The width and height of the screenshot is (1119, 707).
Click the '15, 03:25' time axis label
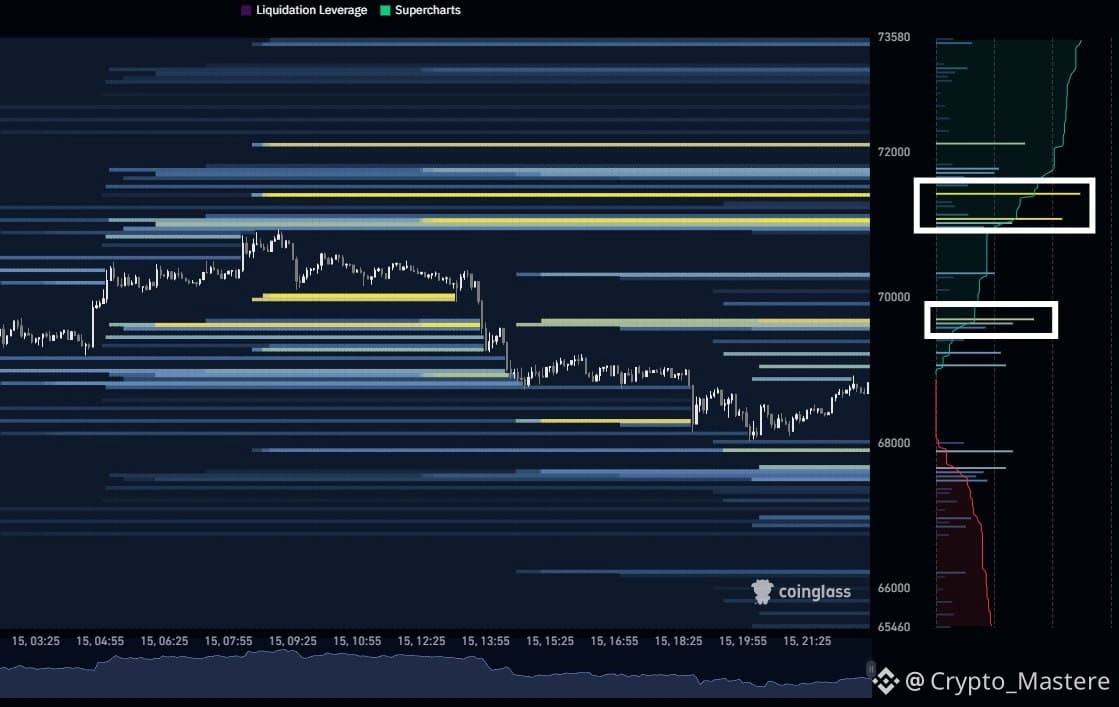[x=36, y=641]
